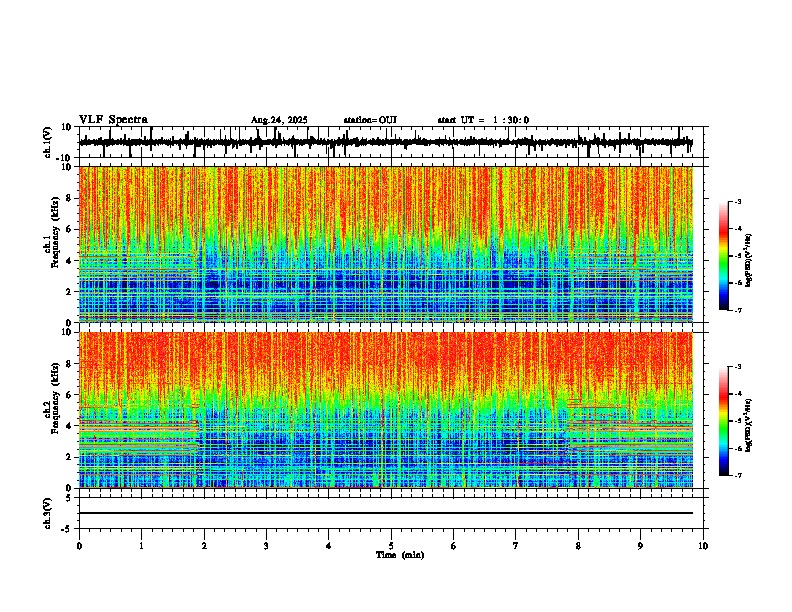Click the "7" minute tick label
The width and height of the screenshot is (792, 612).
(x=516, y=546)
